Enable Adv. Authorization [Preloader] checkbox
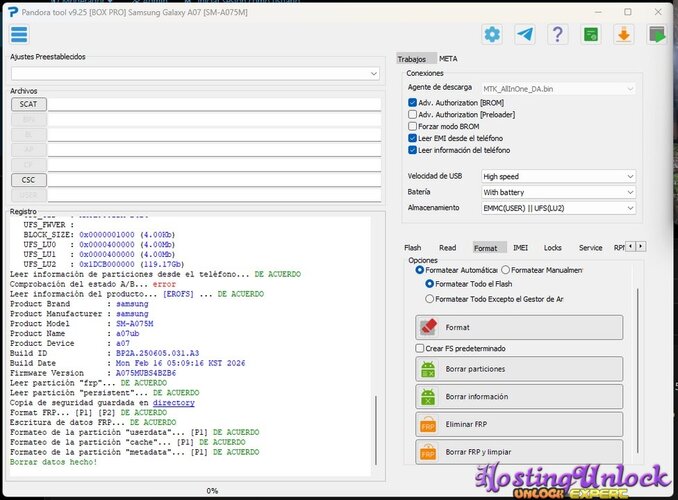Screen dimensions: 678x500 click(413, 114)
